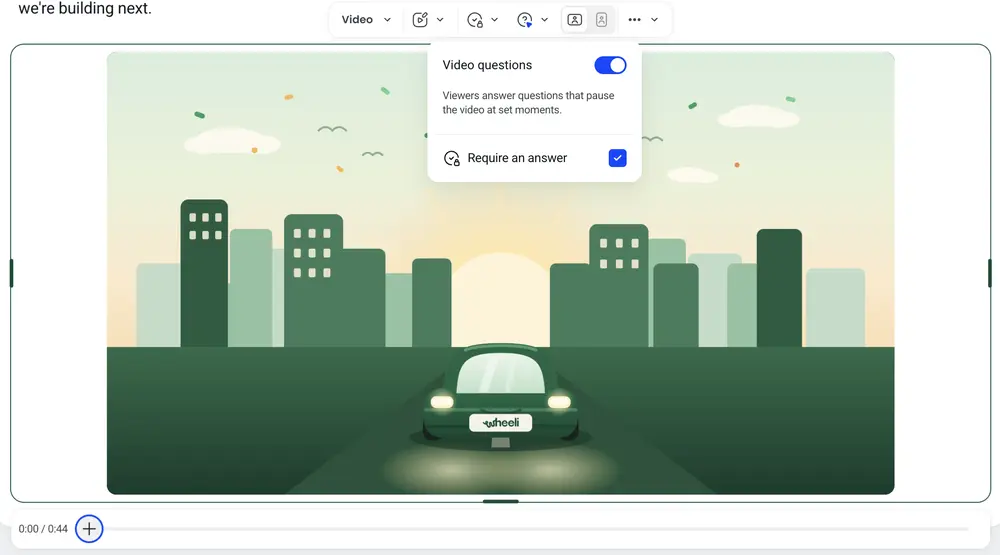
Task: Collapse the chevron beside the video questions icon
Action: [x=544, y=20]
